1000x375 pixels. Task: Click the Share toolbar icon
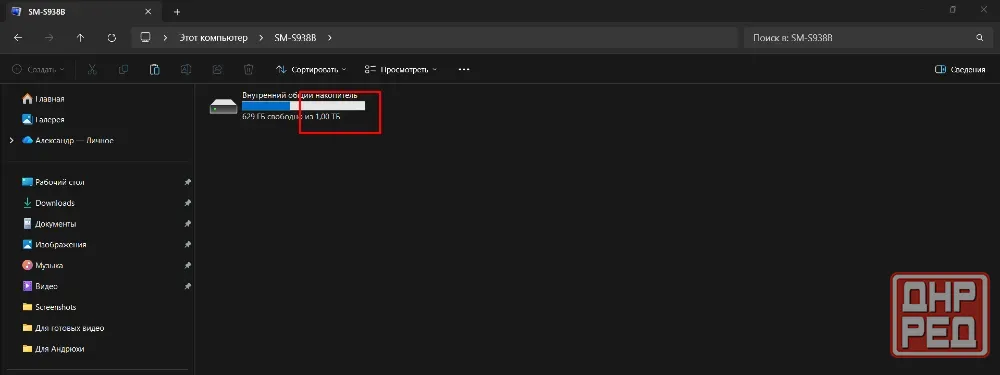click(x=217, y=70)
